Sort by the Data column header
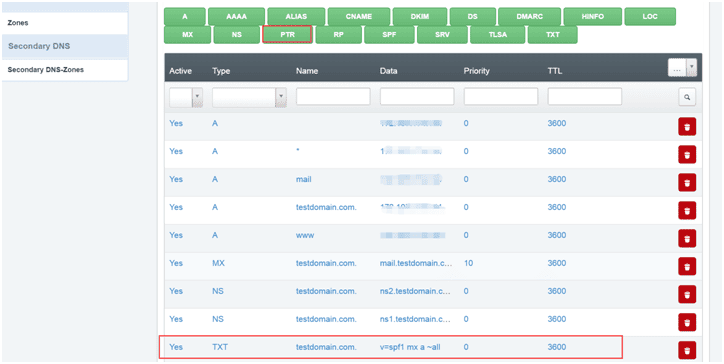 (x=388, y=71)
